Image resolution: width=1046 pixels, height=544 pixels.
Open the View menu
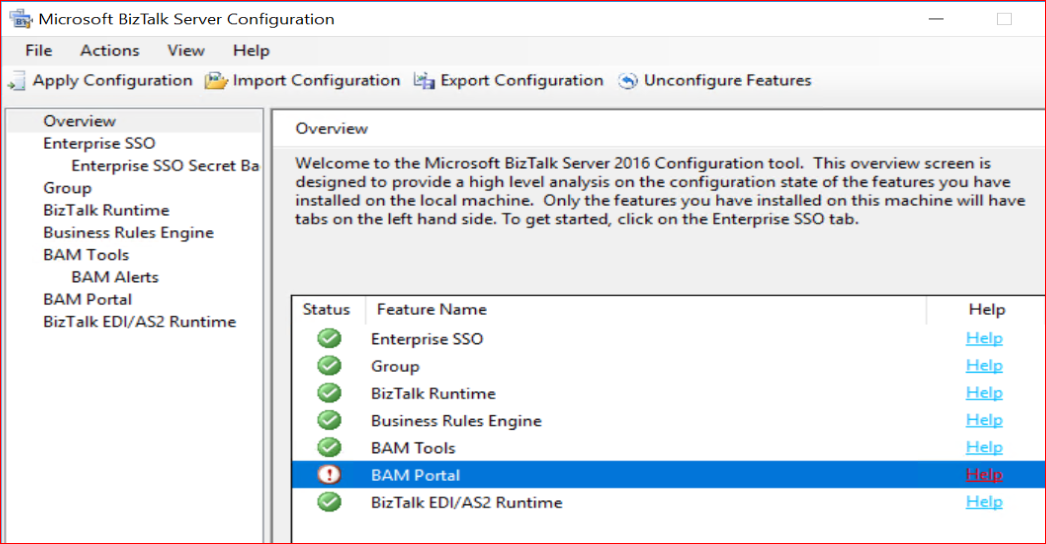pos(185,50)
